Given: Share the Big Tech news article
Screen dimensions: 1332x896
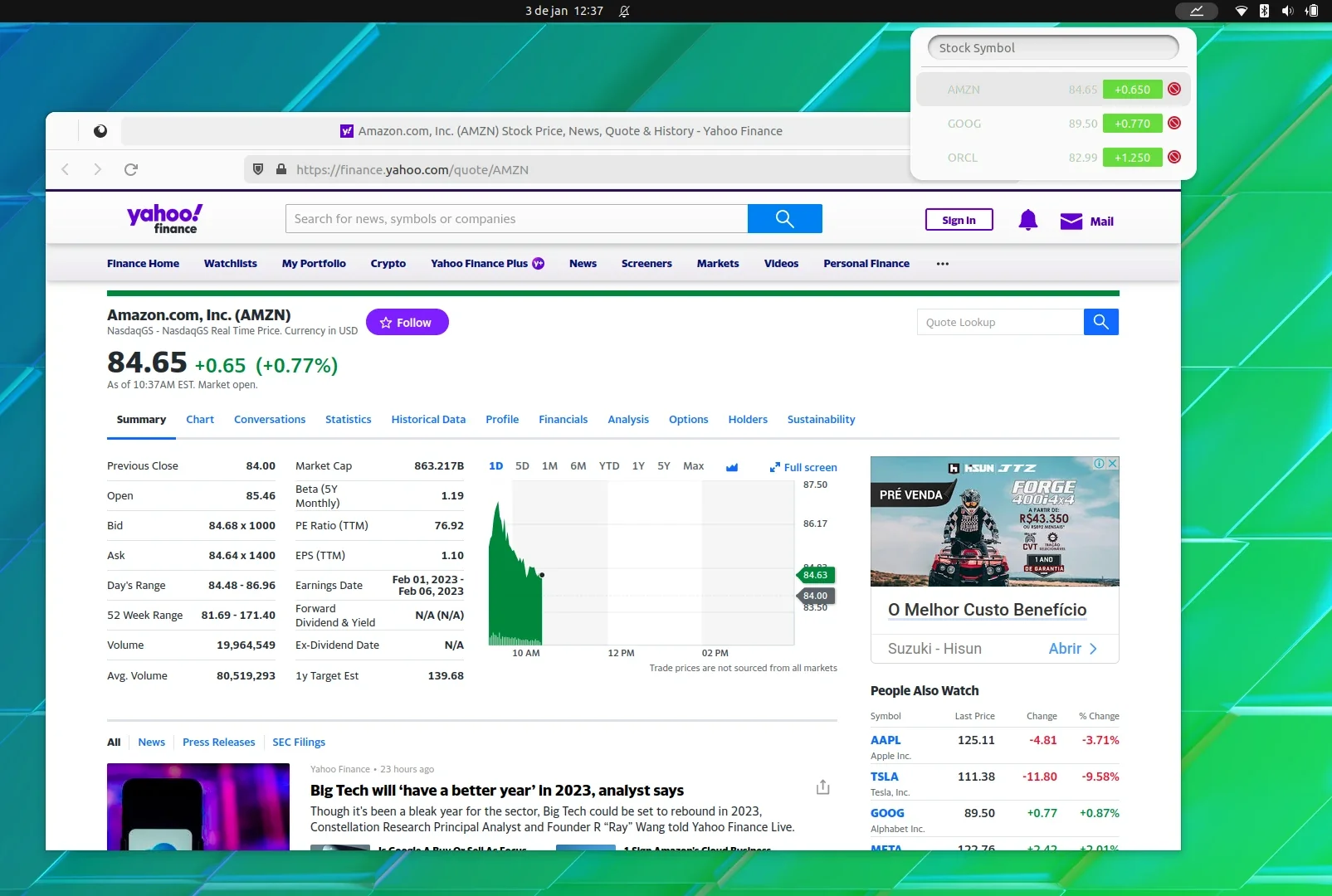Looking at the screenshot, I should (822, 786).
